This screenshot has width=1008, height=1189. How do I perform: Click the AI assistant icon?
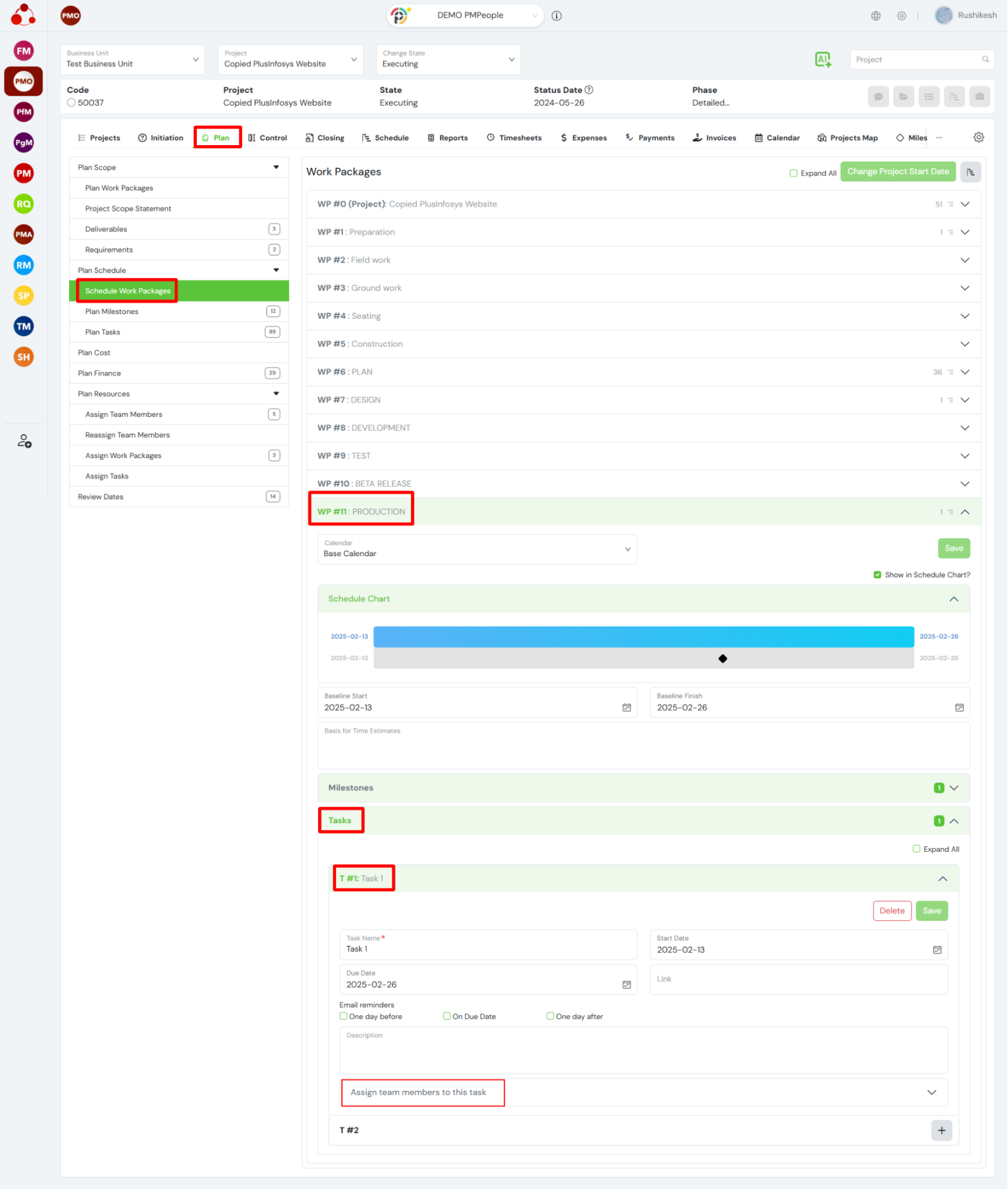pos(823,59)
